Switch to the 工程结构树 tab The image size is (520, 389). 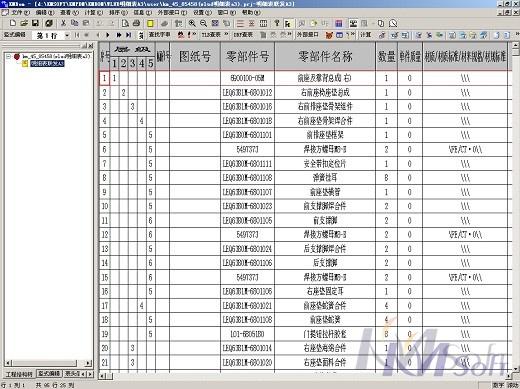19,374
